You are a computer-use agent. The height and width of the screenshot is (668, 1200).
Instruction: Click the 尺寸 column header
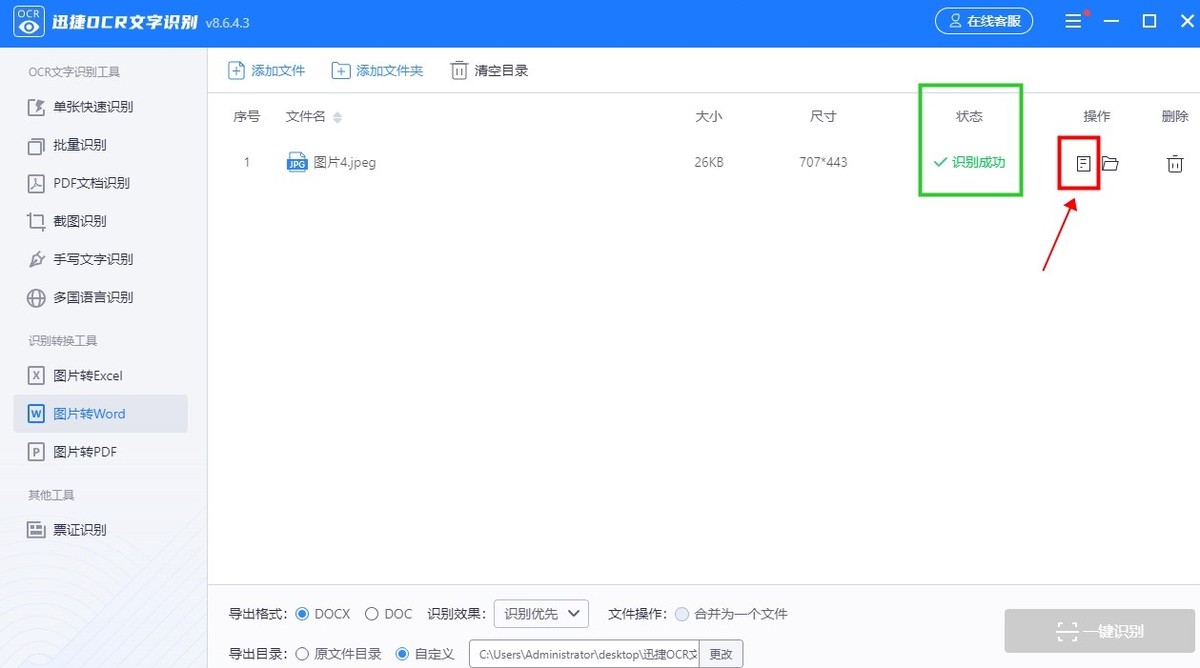(823, 116)
